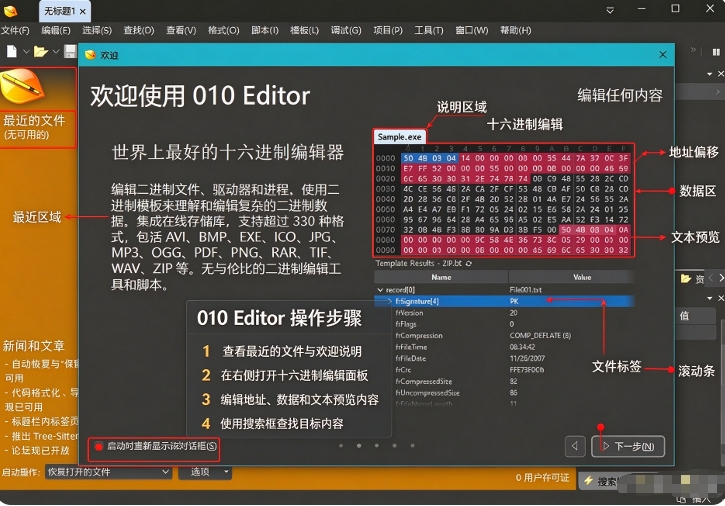Viewport: 725px width, 506px height.
Task: Click the 值 column header
Action: 697,315
